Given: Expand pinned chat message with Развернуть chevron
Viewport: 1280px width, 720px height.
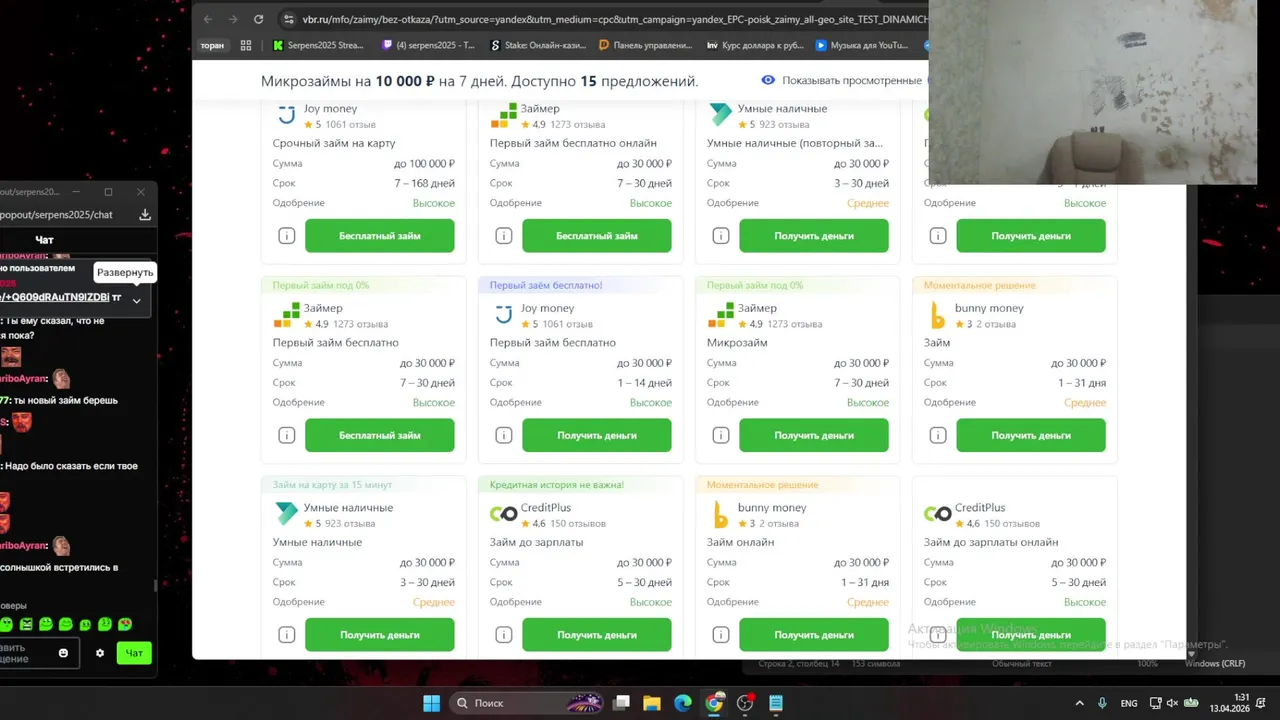Looking at the screenshot, I should [x=137, y=299].
